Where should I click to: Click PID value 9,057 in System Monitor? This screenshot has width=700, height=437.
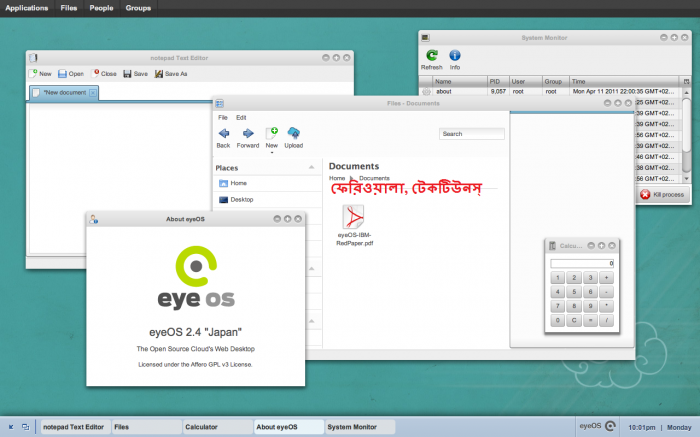tap(498, 92)
